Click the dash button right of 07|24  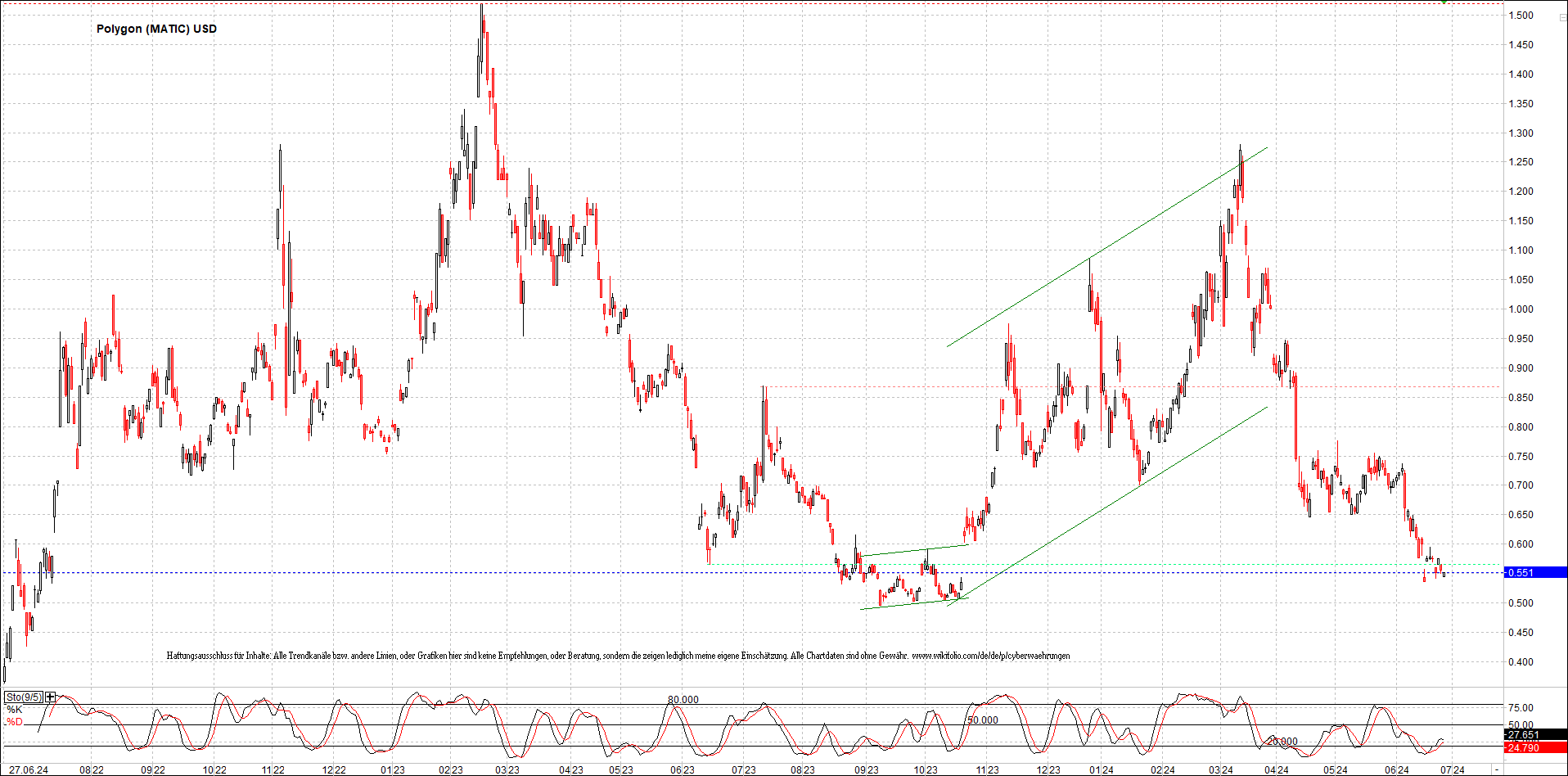click(x=1497, y=769)
